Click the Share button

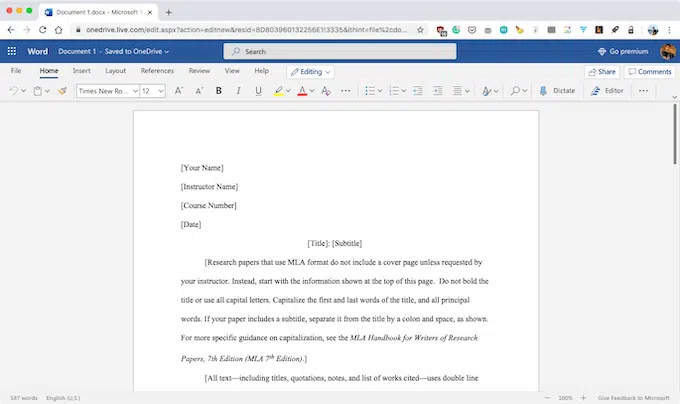602,72
